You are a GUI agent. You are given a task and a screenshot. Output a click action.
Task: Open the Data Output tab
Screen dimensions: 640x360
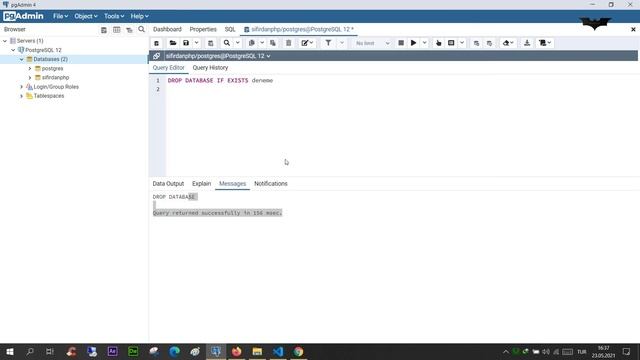click(168, 184)
